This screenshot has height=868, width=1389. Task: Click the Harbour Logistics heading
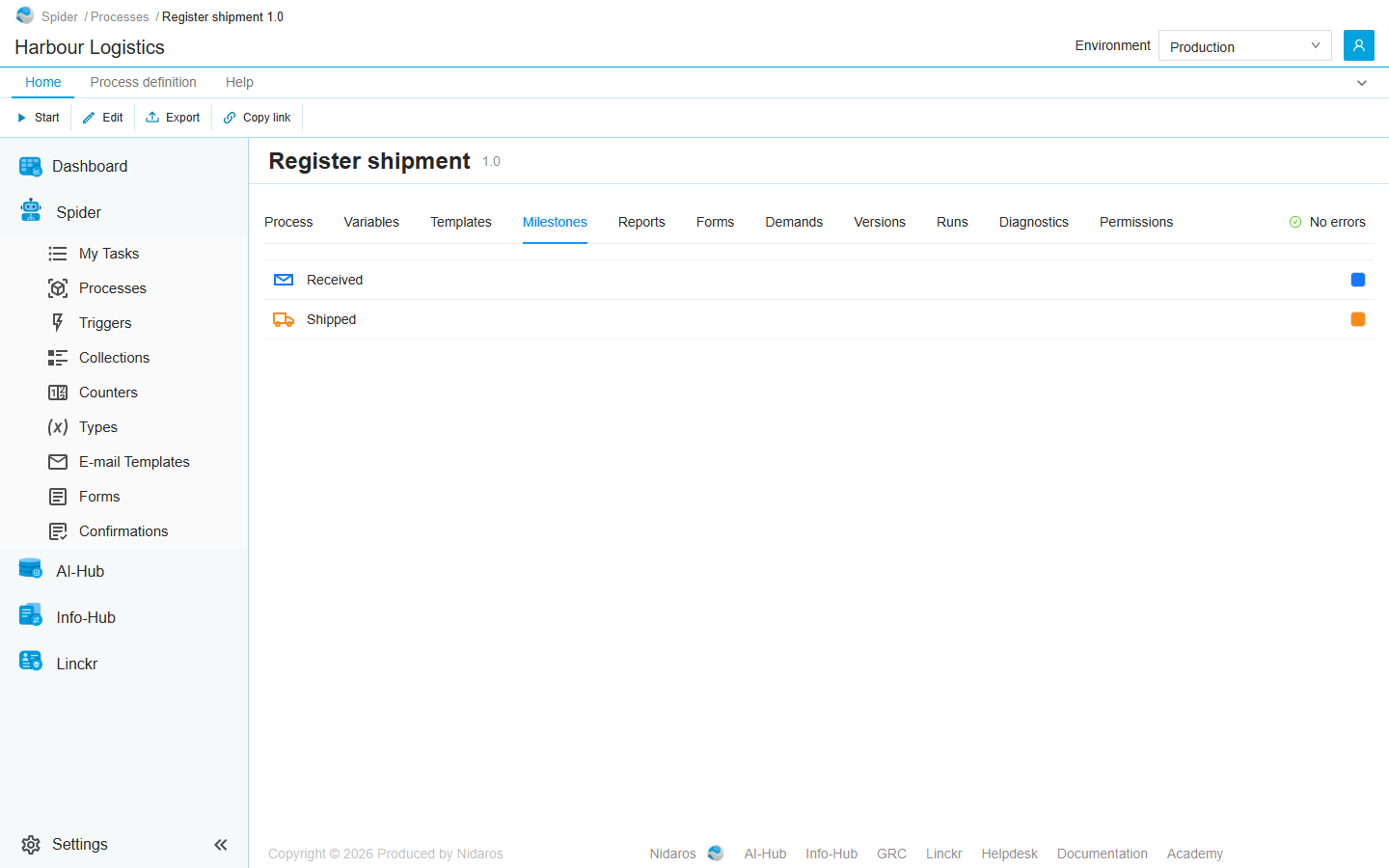(x=90, y=47)
